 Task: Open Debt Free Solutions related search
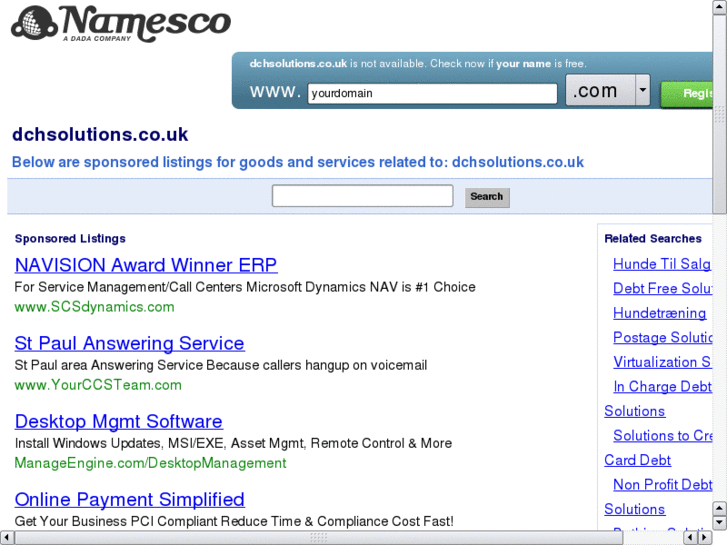point(663,289)
